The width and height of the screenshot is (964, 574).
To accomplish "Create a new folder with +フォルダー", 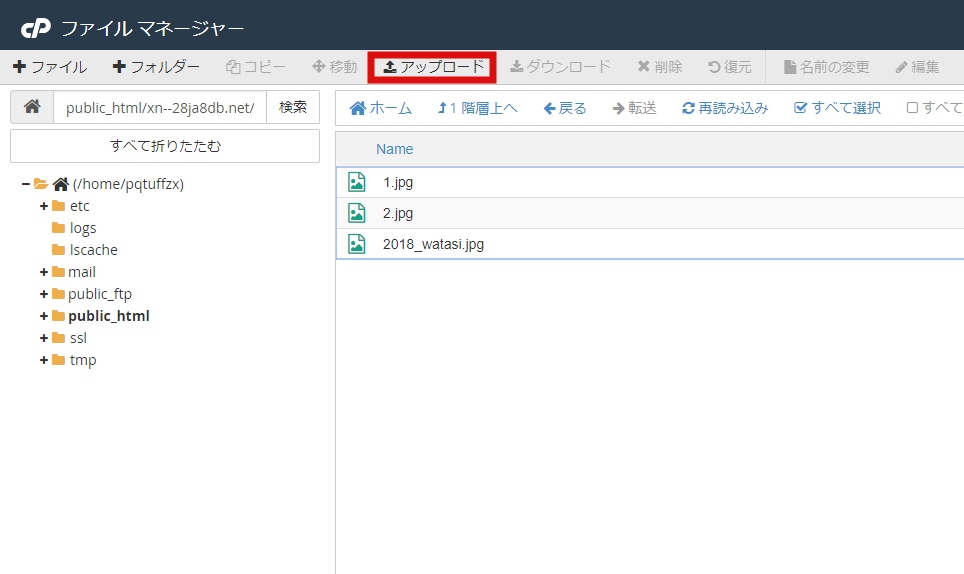I will click(x=156, y=67).
